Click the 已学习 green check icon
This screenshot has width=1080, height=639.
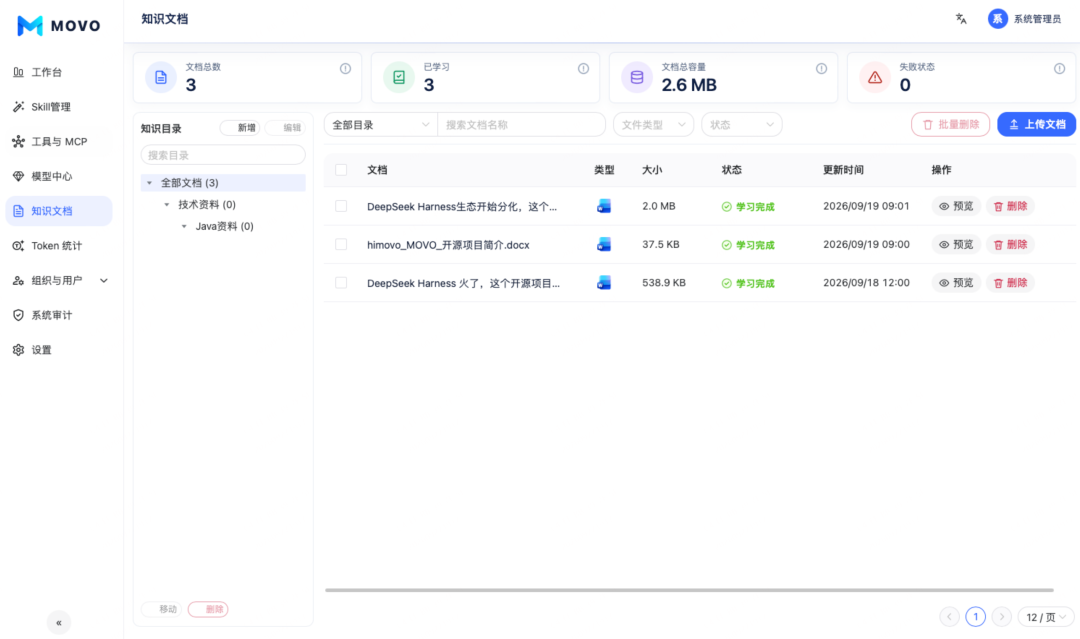[399, 77]
